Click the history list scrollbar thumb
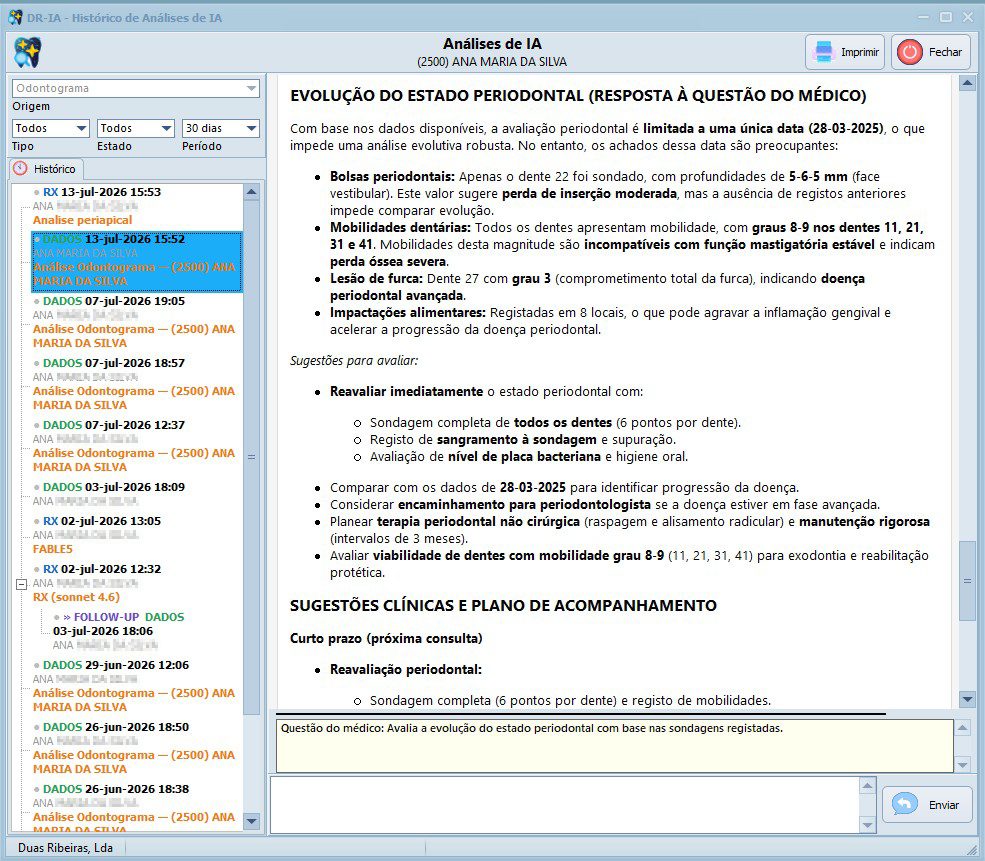Screen dimensions: 985x861 click(x=251, y=457)
